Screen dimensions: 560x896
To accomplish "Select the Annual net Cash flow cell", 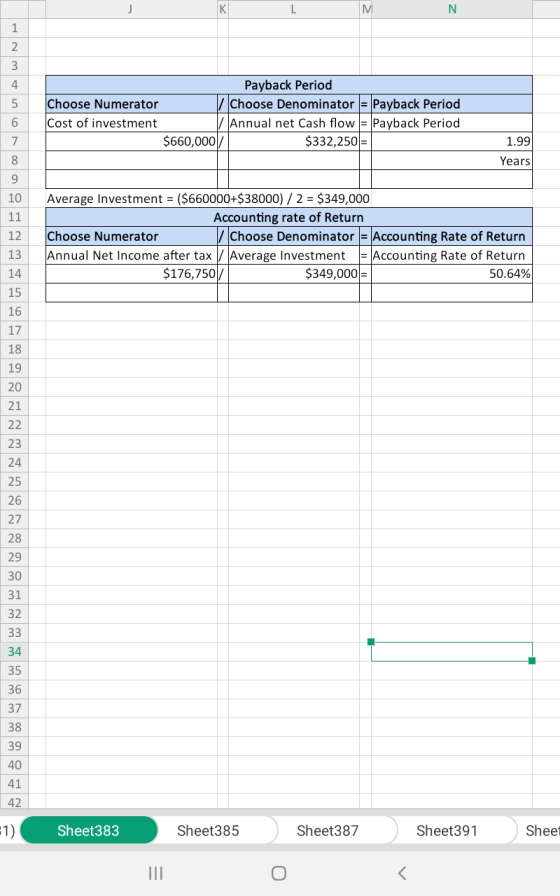I will point(294,123).
